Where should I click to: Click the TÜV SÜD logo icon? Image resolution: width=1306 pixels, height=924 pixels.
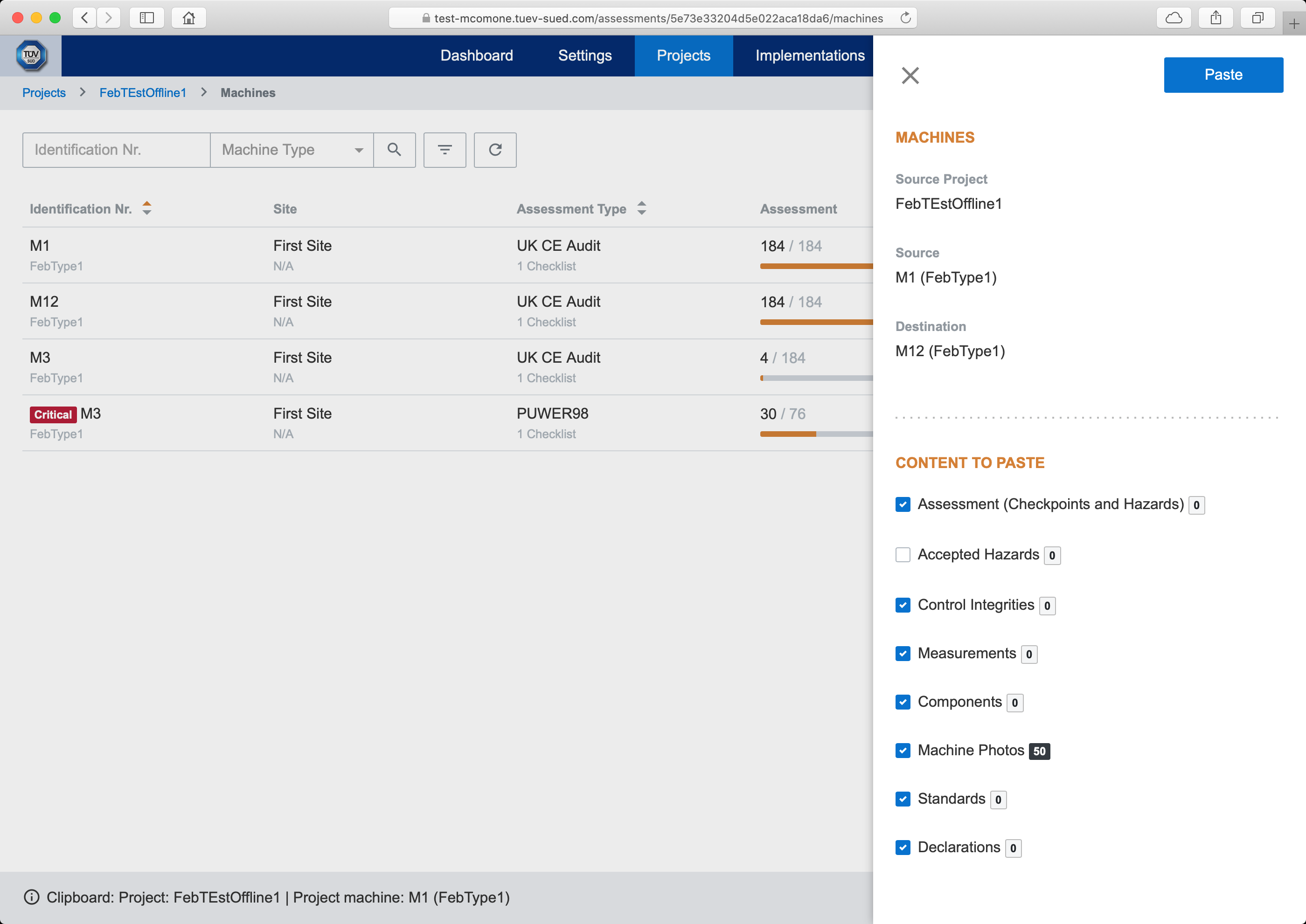point(31,56)
